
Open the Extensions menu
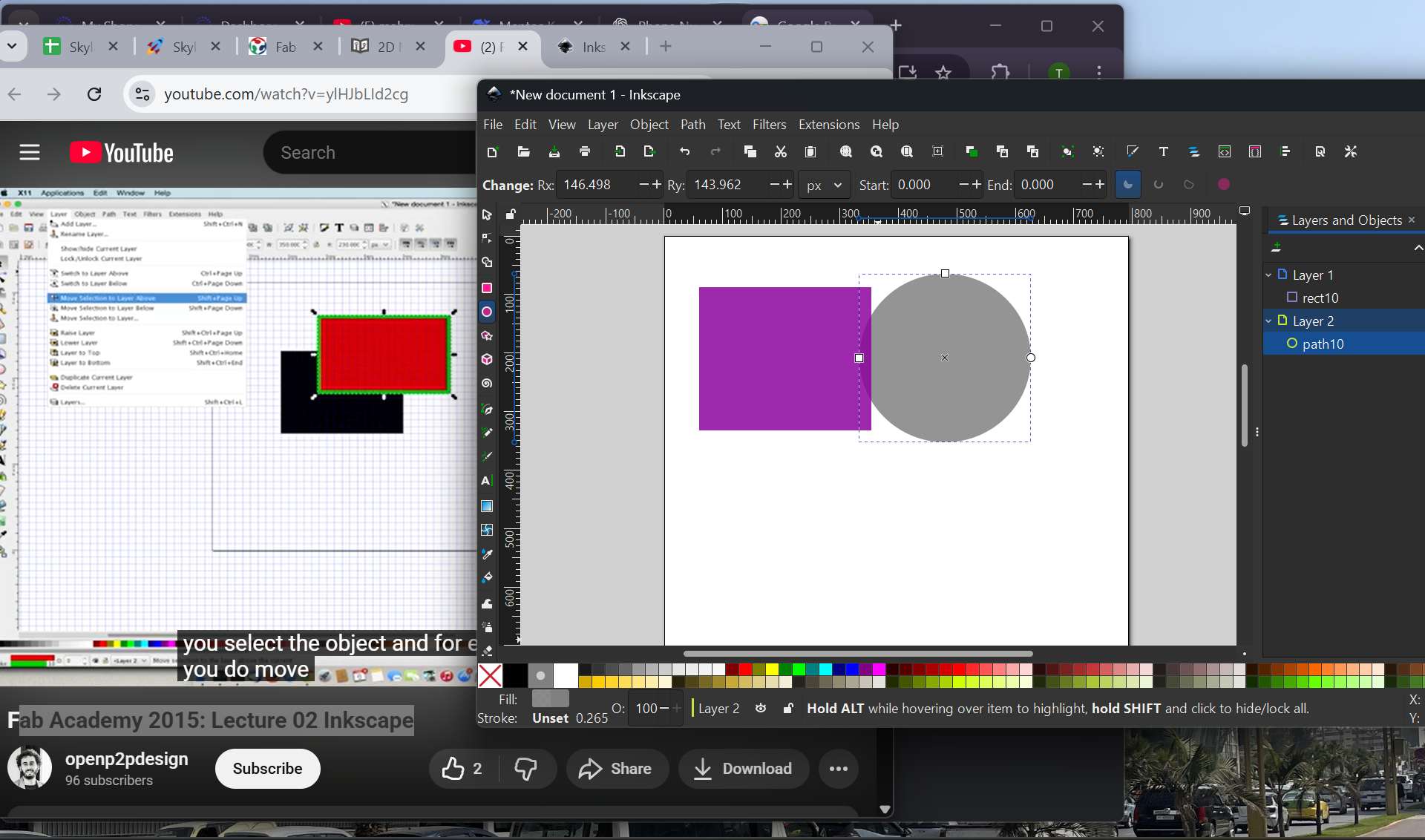[828, 125]
